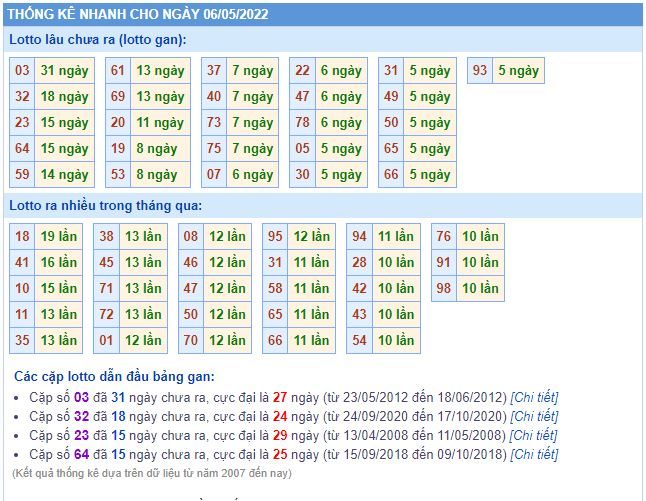Click the '14 ngày' cell
The height and width of the screenshot is (501, 646).
point(65,174)
